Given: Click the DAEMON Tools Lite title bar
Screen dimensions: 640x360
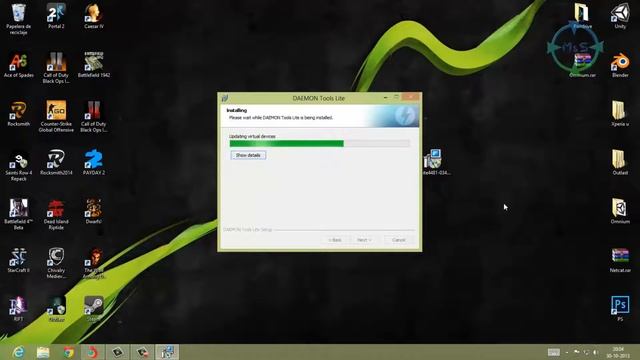Looking at the screenshot, I should tap(318, 98).
